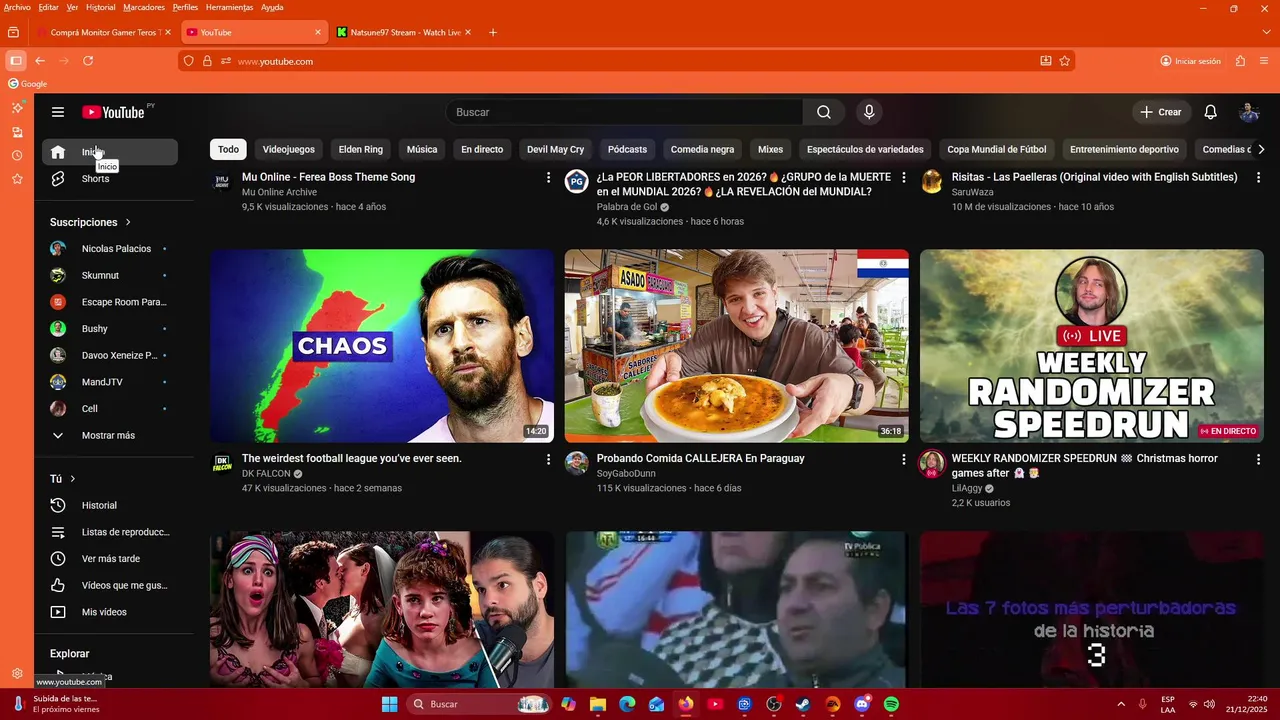Open the Archivo menu
The image size is (1280, 720).
point(17,7)
